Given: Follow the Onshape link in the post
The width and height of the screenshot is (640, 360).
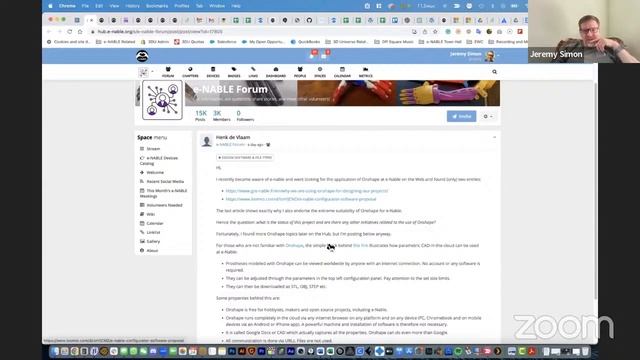Looking at the screenshot, I should 294,245.
